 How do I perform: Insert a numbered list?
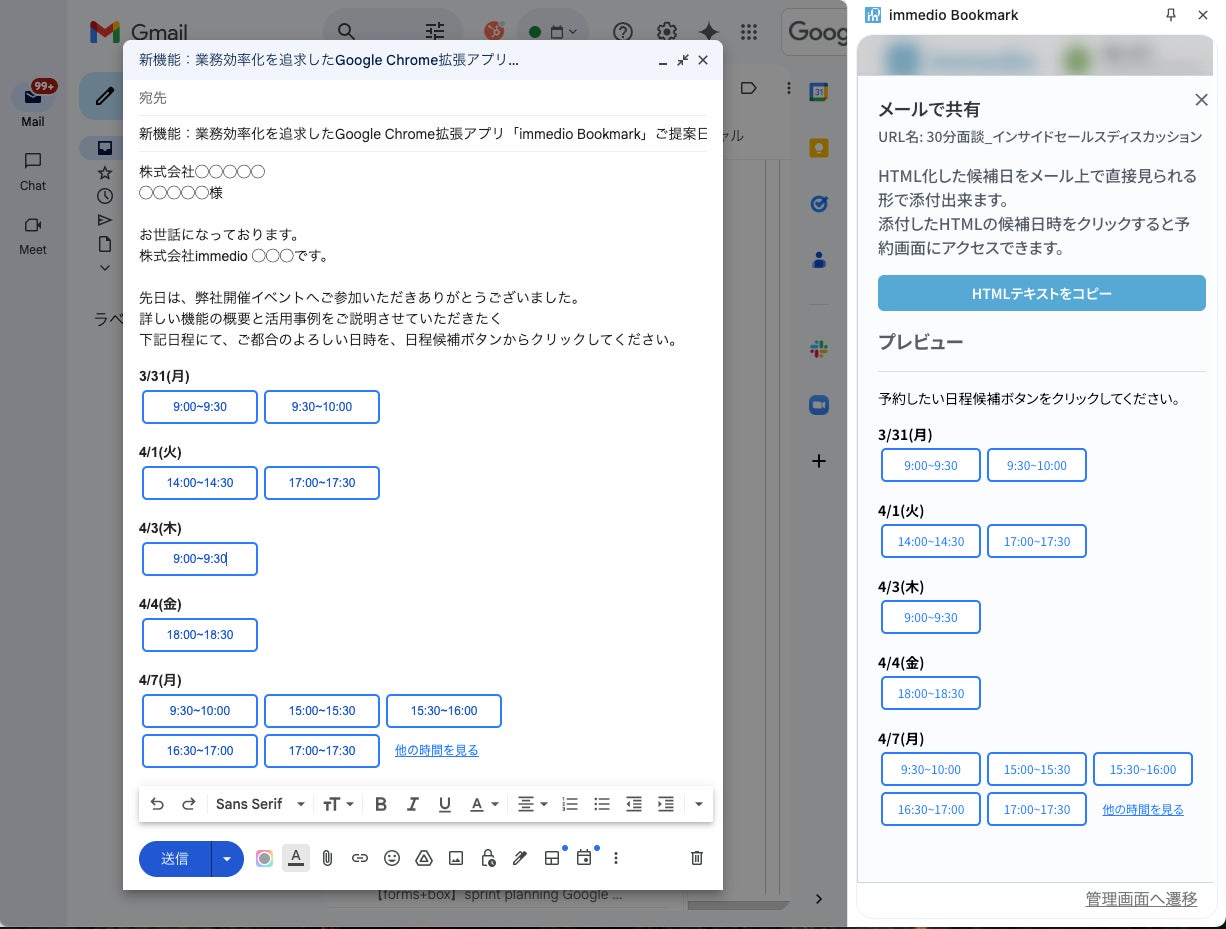[570, 804]
